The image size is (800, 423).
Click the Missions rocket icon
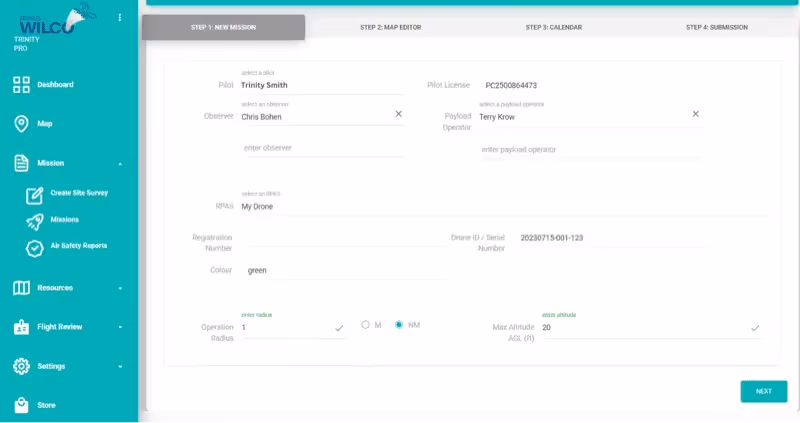coord(34,220)
